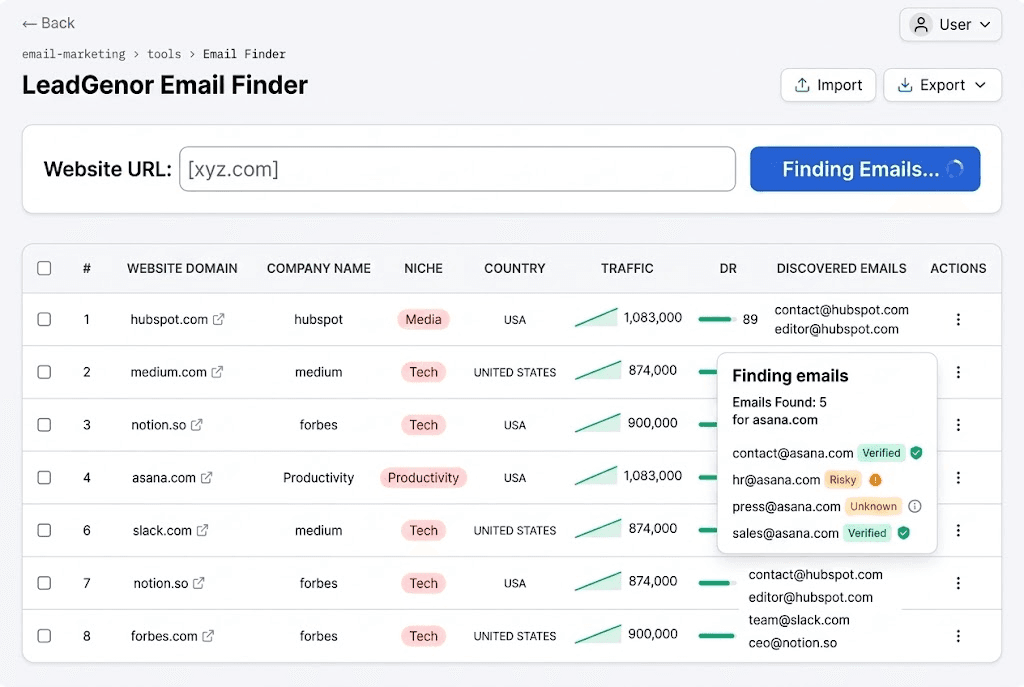Click the user avatar icon
This screenshot has height=687, width=1024.
(921, 25)
